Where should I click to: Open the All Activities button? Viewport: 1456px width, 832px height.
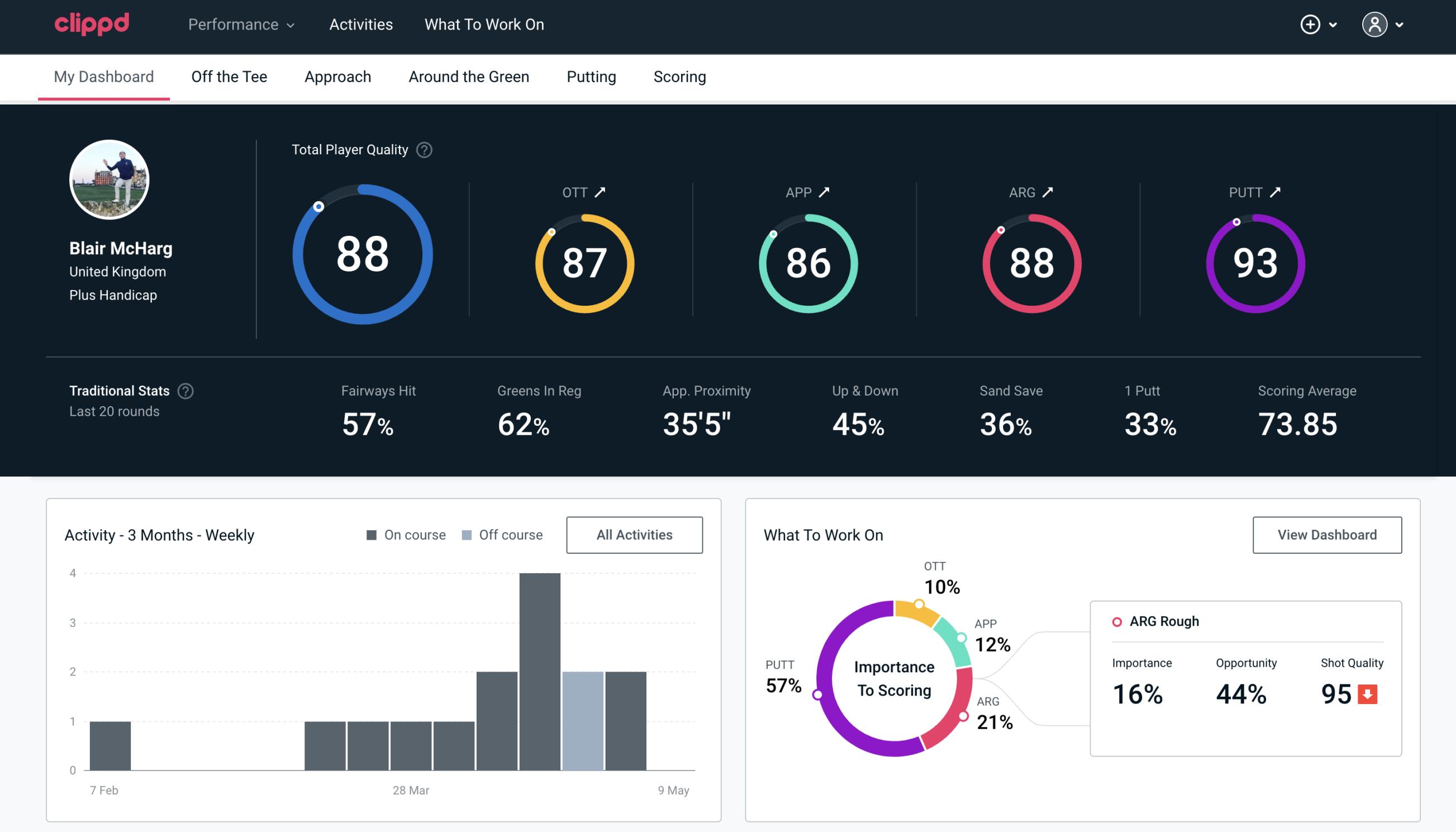[x=635, y=535]
